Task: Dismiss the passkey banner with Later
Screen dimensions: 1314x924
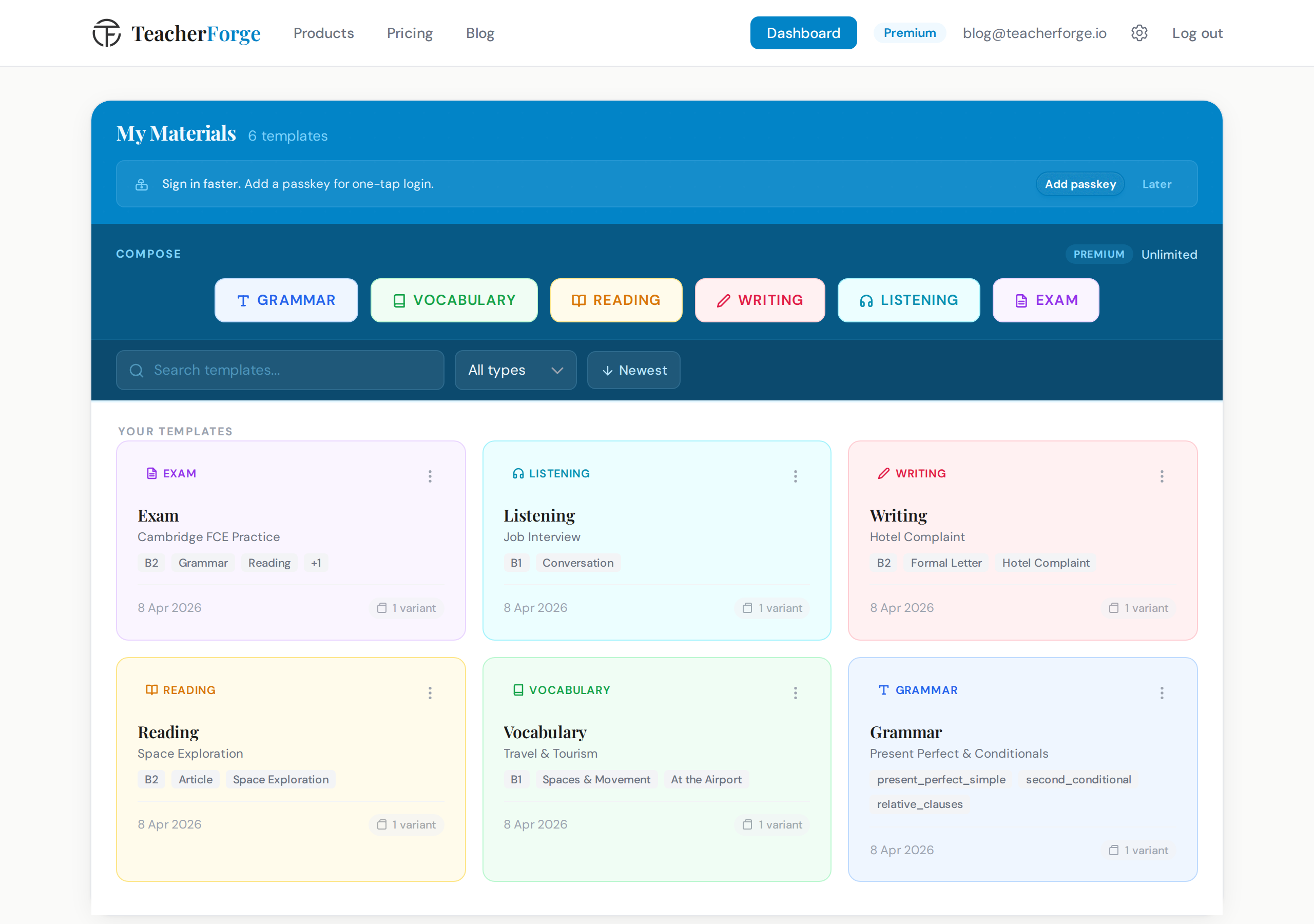Action: click(1156, 184)
